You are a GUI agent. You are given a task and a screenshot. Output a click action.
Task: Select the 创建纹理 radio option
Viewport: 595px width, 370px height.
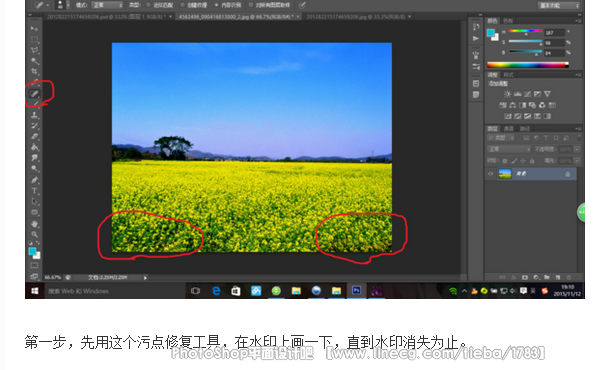[x=194, y=5]
